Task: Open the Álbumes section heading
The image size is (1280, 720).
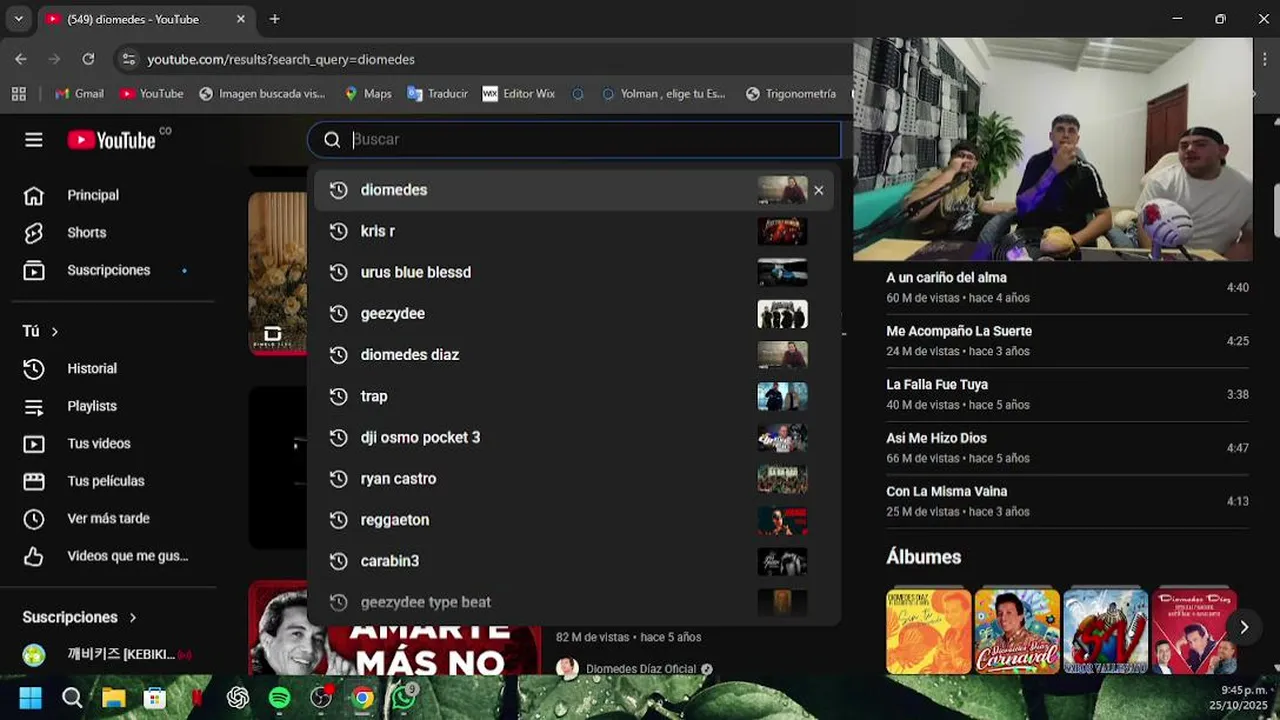Action: 923,557
